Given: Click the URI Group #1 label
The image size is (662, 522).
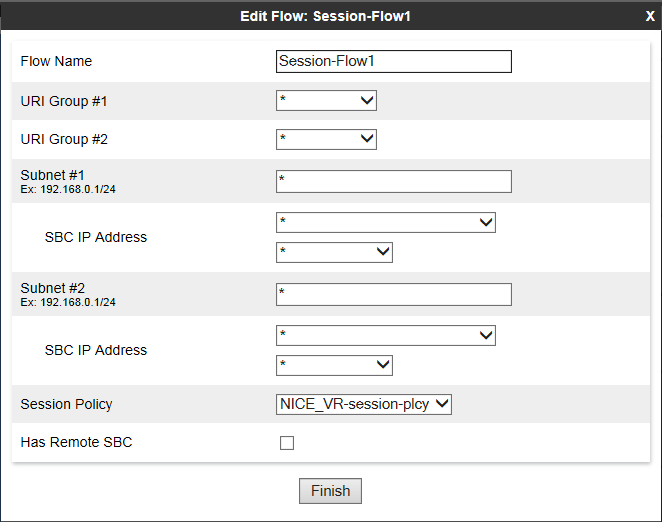Looking at the screenshot, I should [64, 101].
